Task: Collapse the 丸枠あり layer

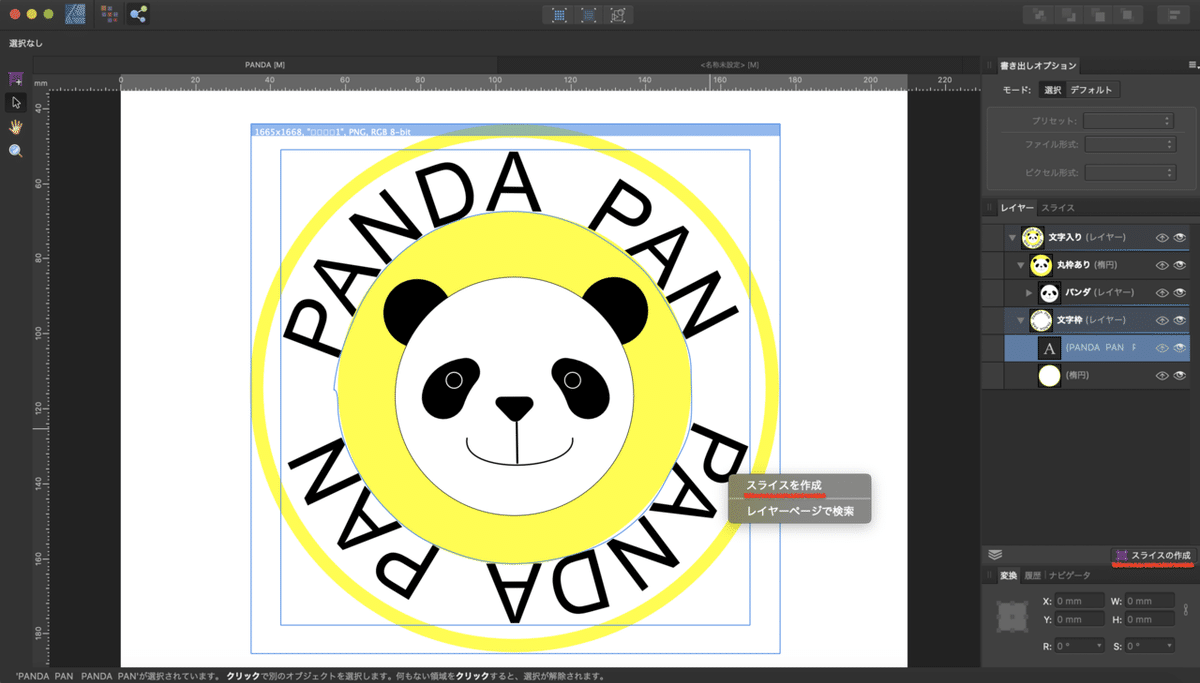Action: pyautogui.click(x=1021, y=265)
